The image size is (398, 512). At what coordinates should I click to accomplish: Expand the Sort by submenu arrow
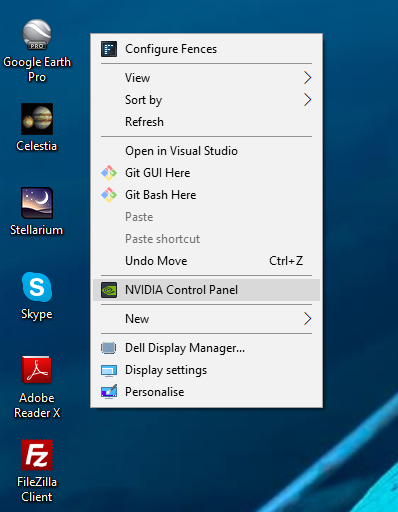(307, 100)
